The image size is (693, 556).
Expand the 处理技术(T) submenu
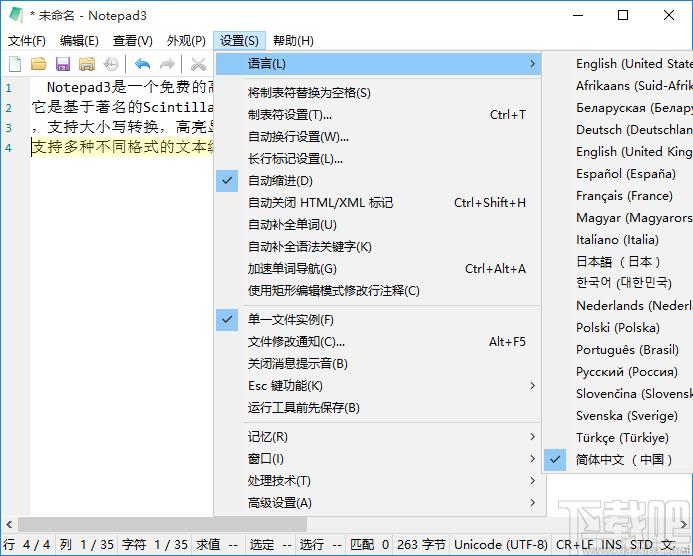click(x=378, y=480)
